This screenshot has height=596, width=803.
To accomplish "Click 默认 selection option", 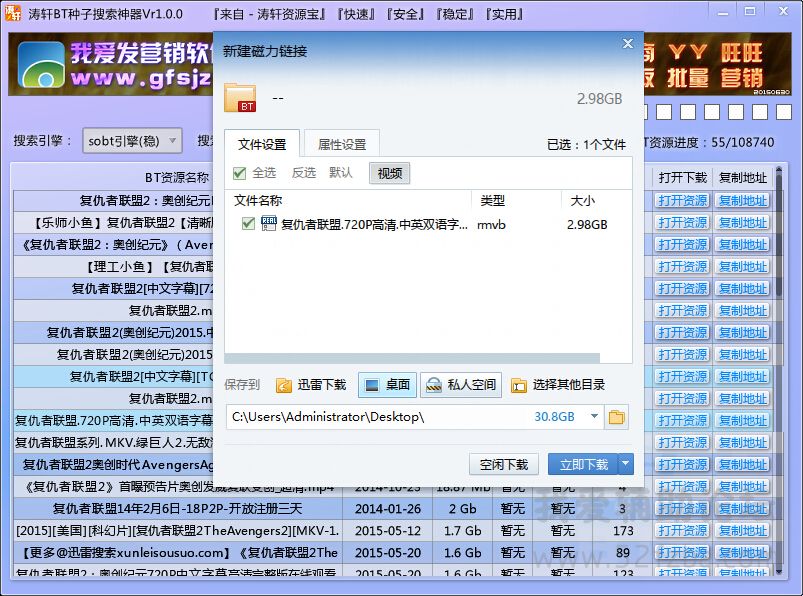I will click(x=341, y=173).
